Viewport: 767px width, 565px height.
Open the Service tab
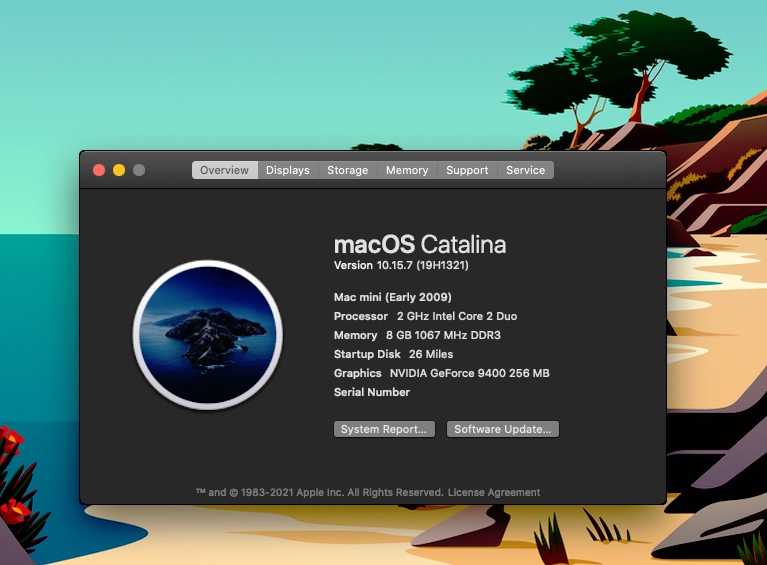(x=526, y=170)
